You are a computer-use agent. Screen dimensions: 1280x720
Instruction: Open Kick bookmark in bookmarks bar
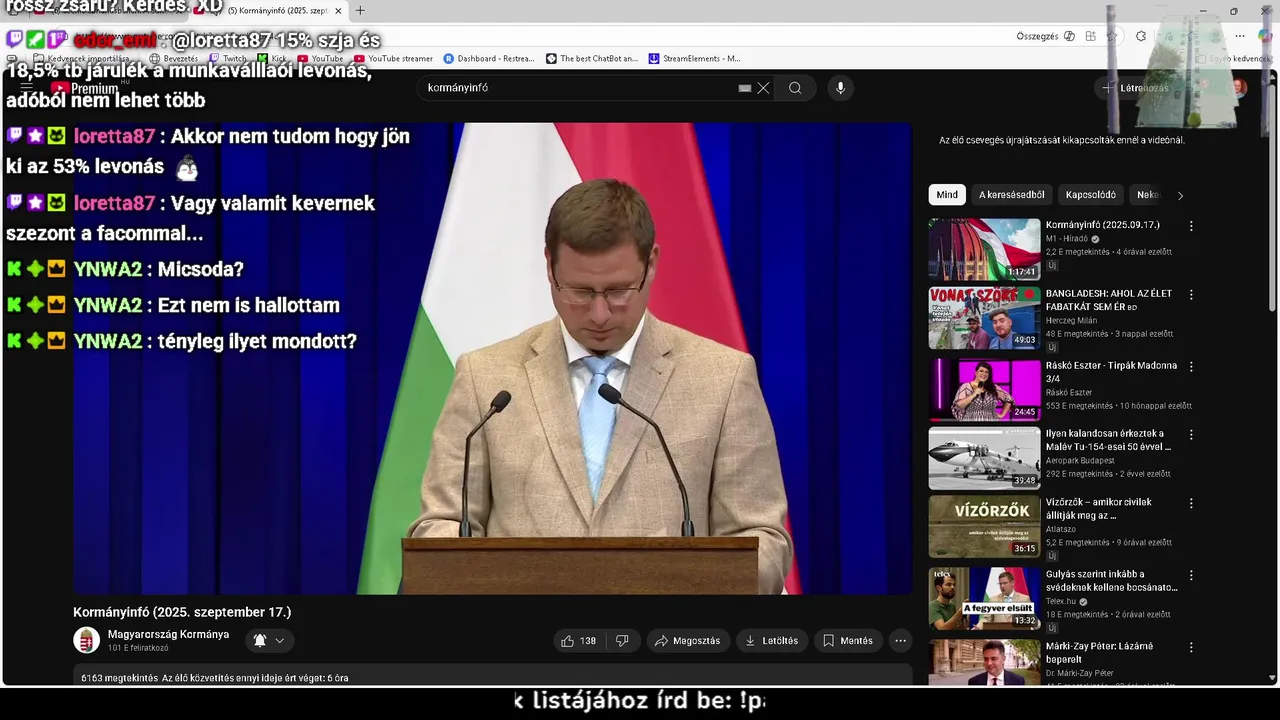click(272, 59)
